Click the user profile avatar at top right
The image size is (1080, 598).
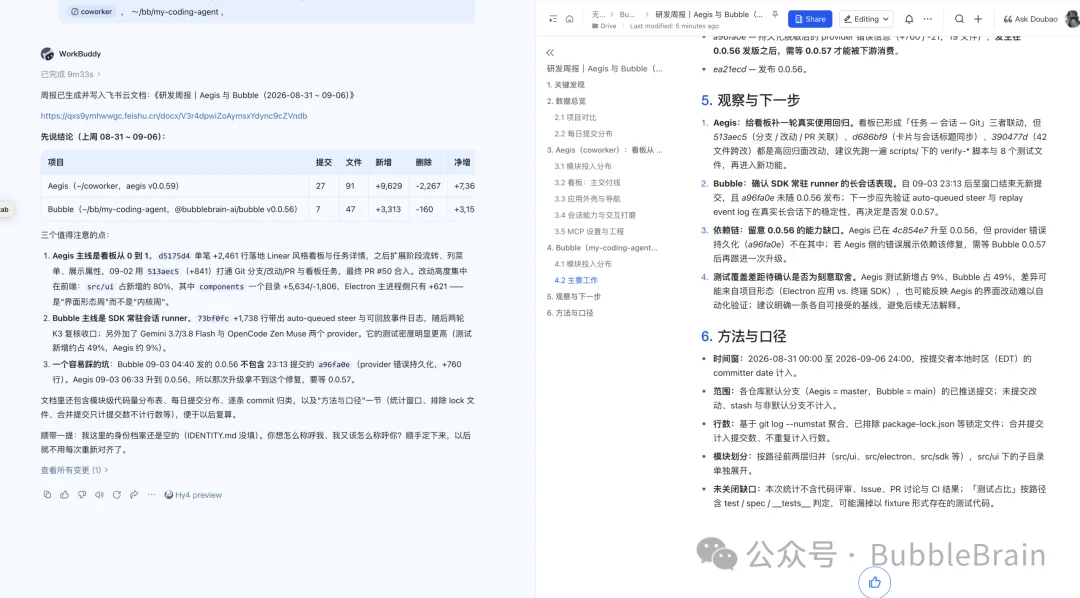[1072, 19]
